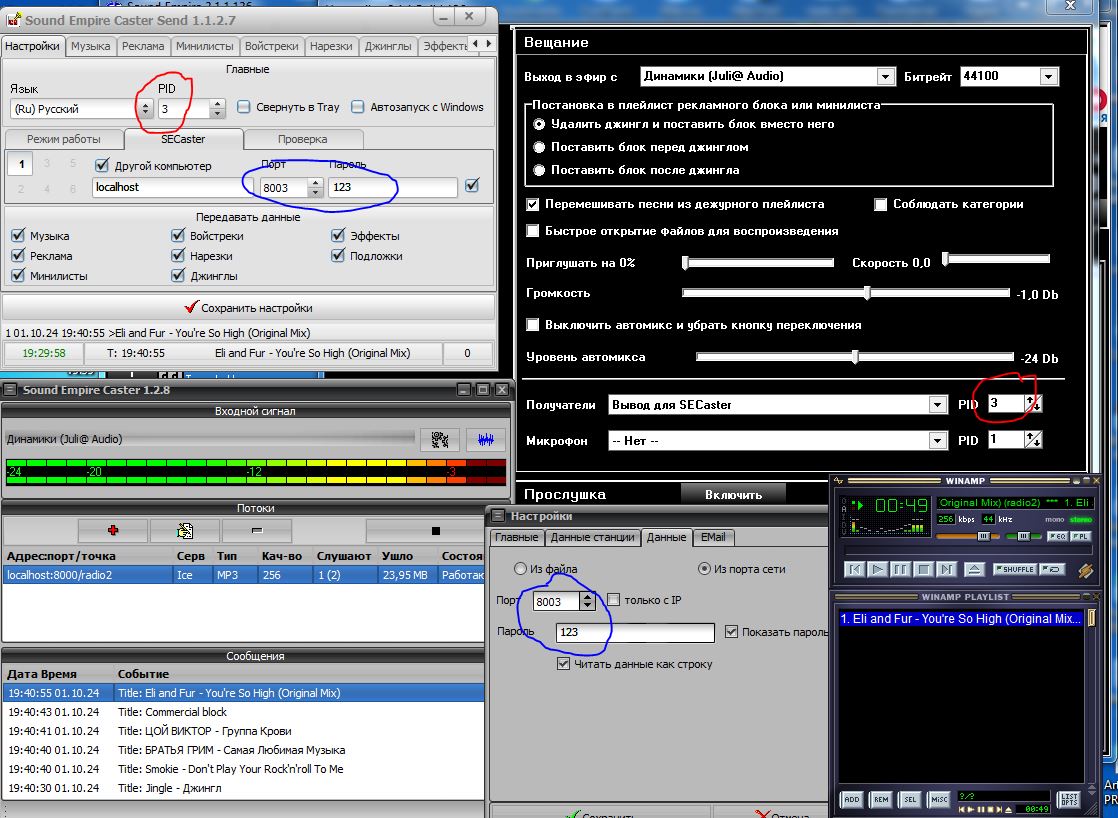
Task: Pause playback in Winamp
Action: point(901,569)
